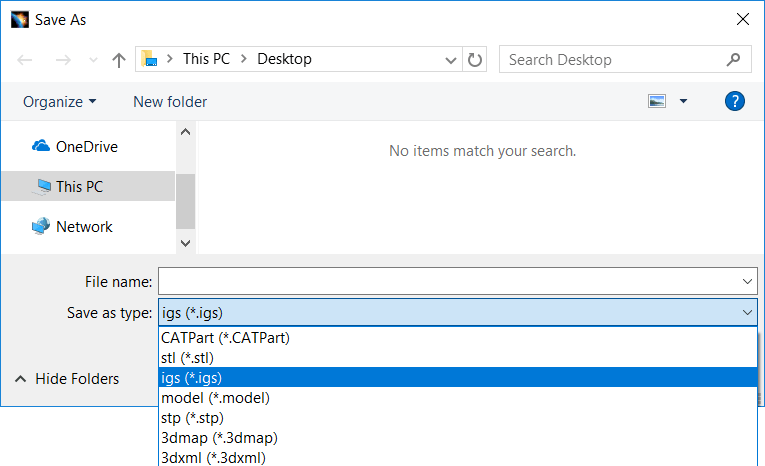Select stp (*.stp) file type option
The image size is (765, 466).
tap(192, 418)
